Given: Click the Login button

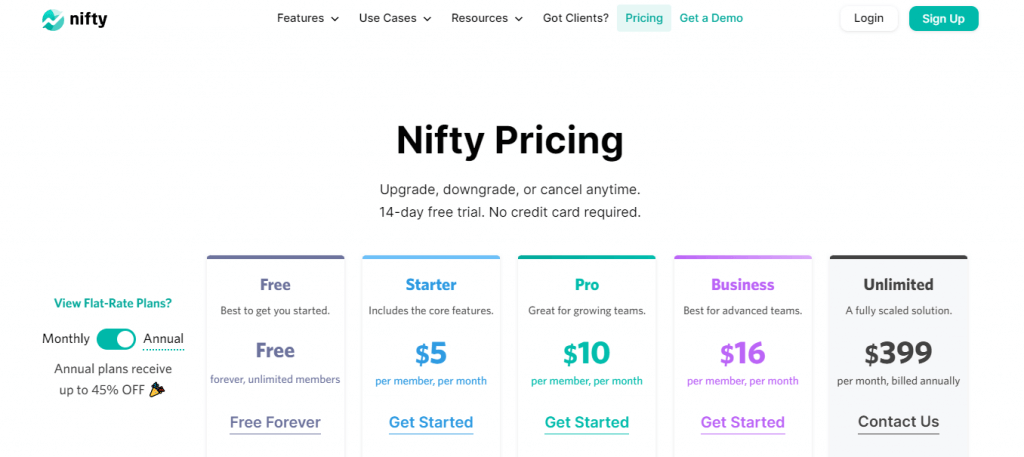Looking at the screenshot, I should point(869,18).
